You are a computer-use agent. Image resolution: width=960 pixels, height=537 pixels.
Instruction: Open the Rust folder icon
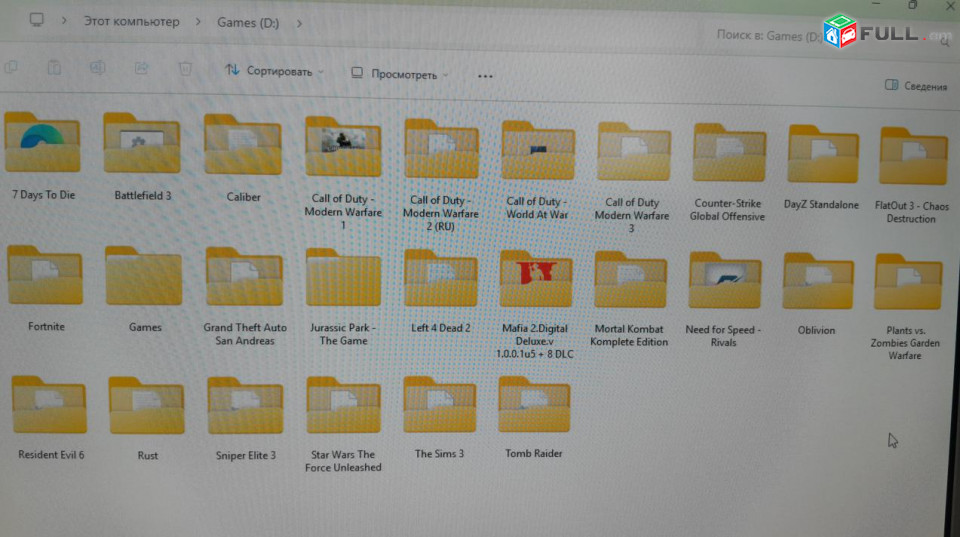(x=146, y=405)
